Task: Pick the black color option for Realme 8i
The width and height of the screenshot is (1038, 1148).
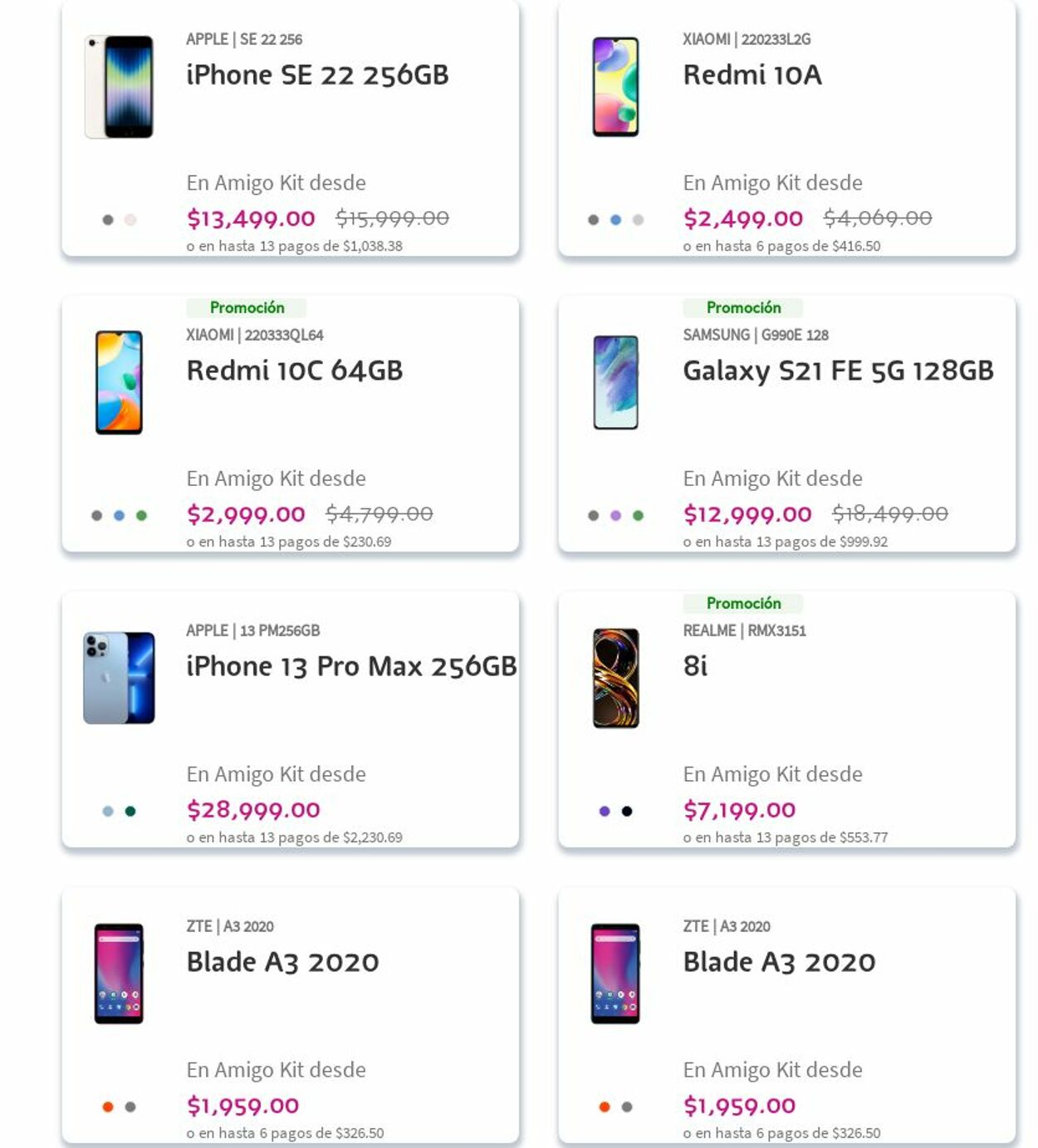Action: [627, 812]
